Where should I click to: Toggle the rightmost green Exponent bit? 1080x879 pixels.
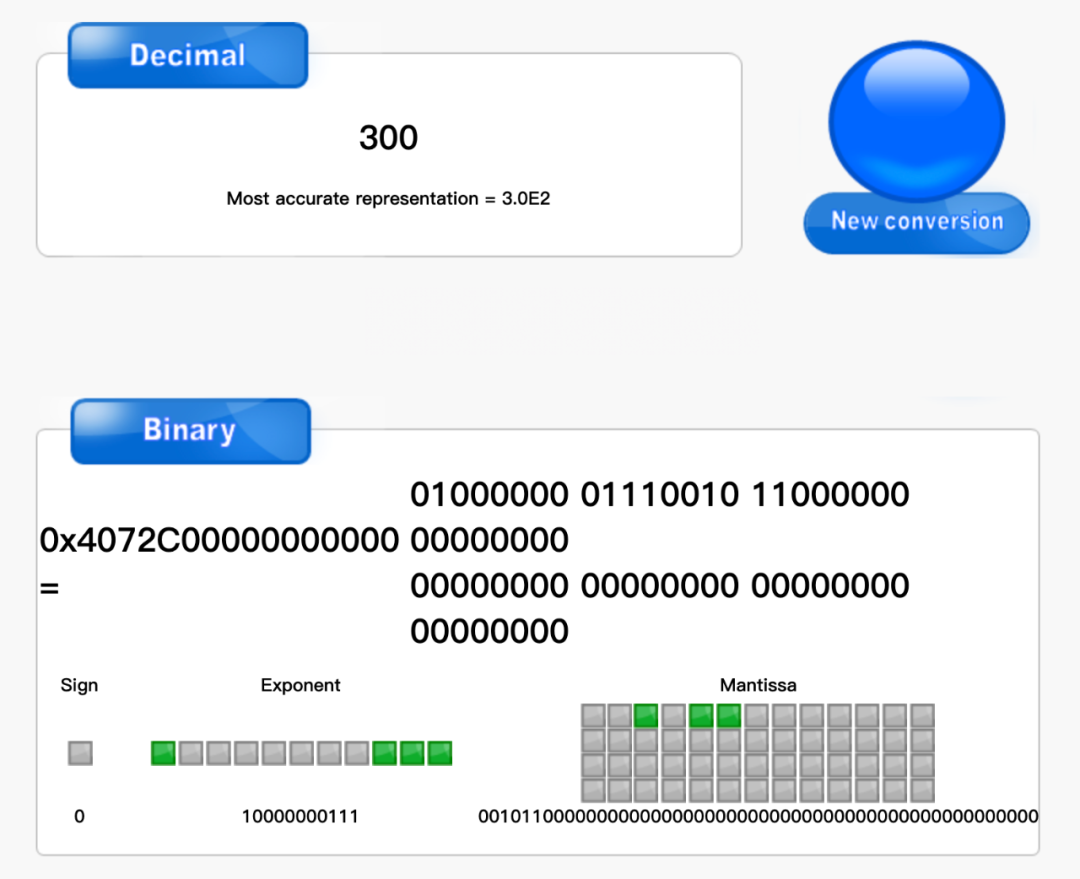click(439, 753)
